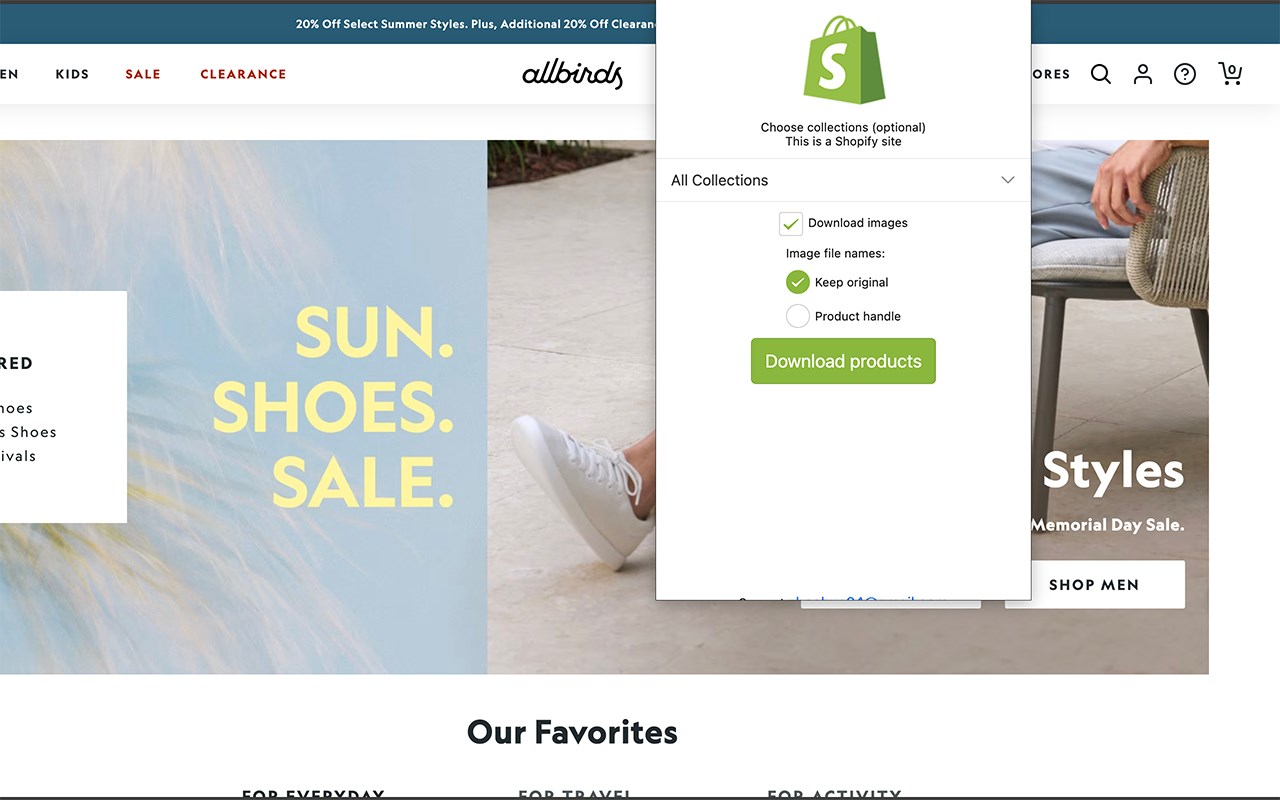Click the Our Favorites heading
Screen dimensions: 1280x800
(572, 732)
